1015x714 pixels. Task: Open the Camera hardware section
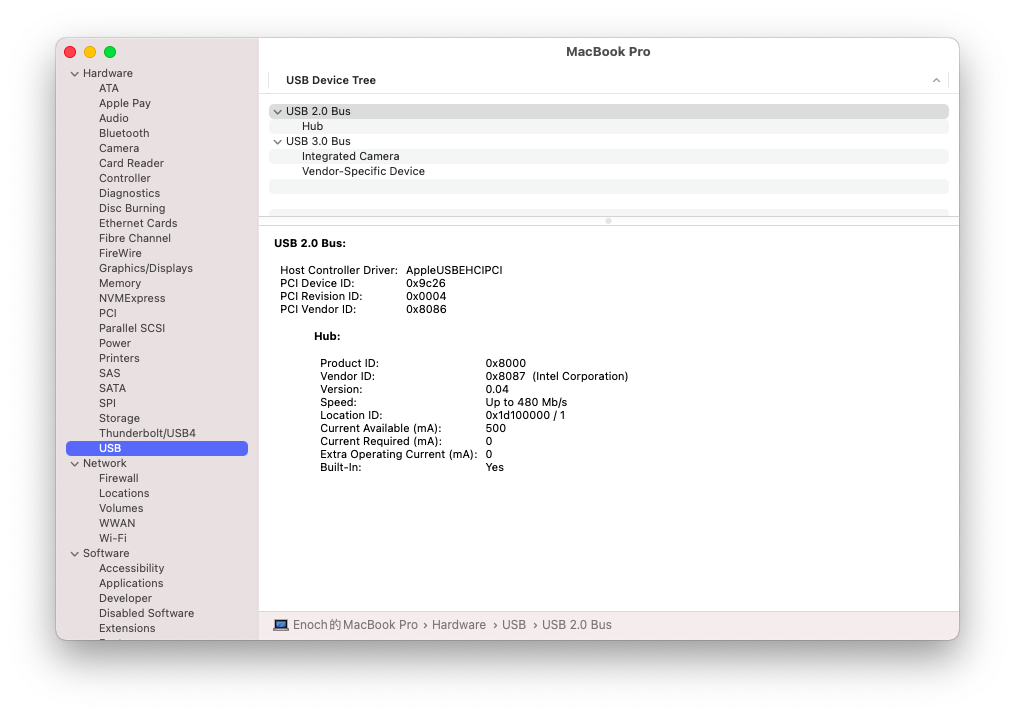coord(118,147)
